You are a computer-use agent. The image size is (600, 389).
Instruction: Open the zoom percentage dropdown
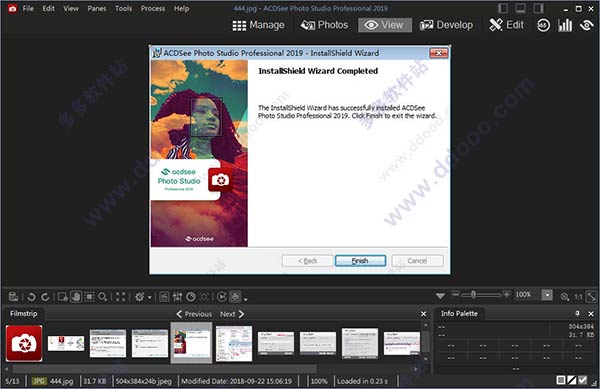point(547,295)
